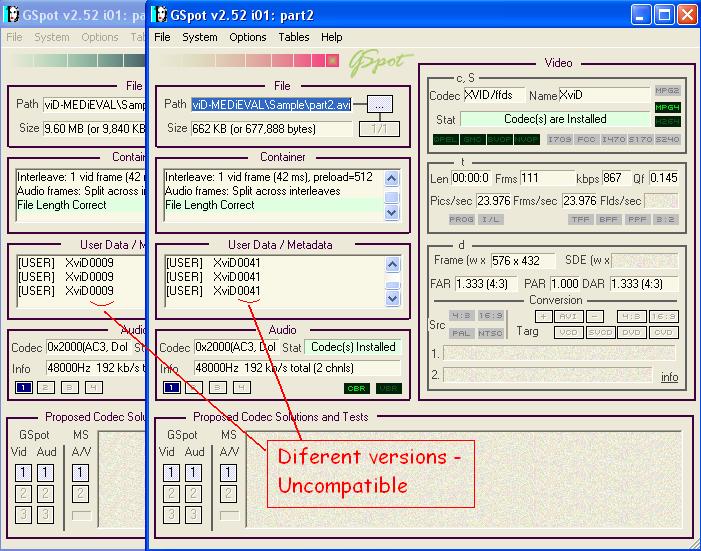Select audio stream 1 in the back window

(24, 387)
